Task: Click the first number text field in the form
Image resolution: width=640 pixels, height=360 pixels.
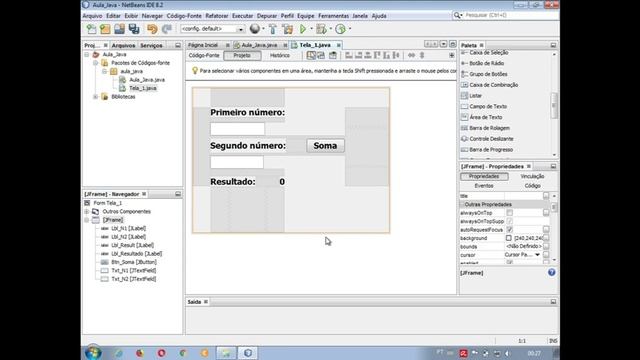Action: click(237, 129)
